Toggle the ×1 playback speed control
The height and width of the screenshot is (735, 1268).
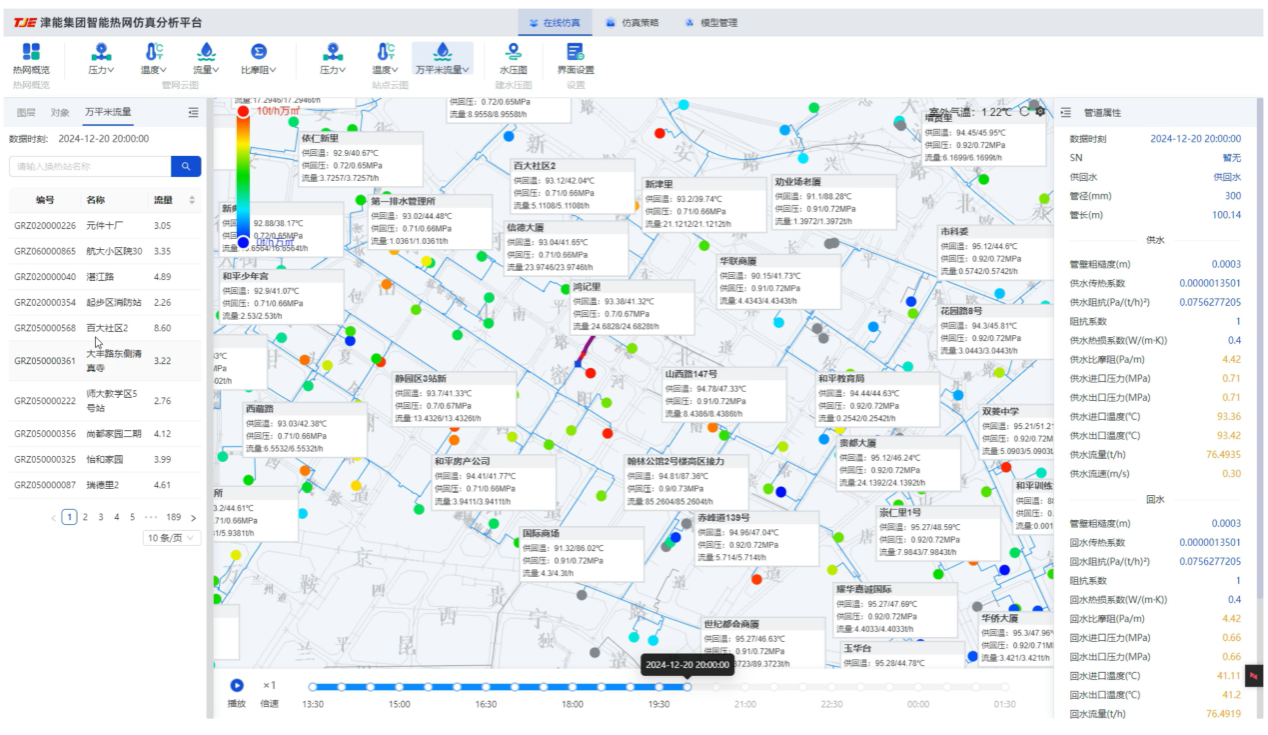[x=269, y=686]
